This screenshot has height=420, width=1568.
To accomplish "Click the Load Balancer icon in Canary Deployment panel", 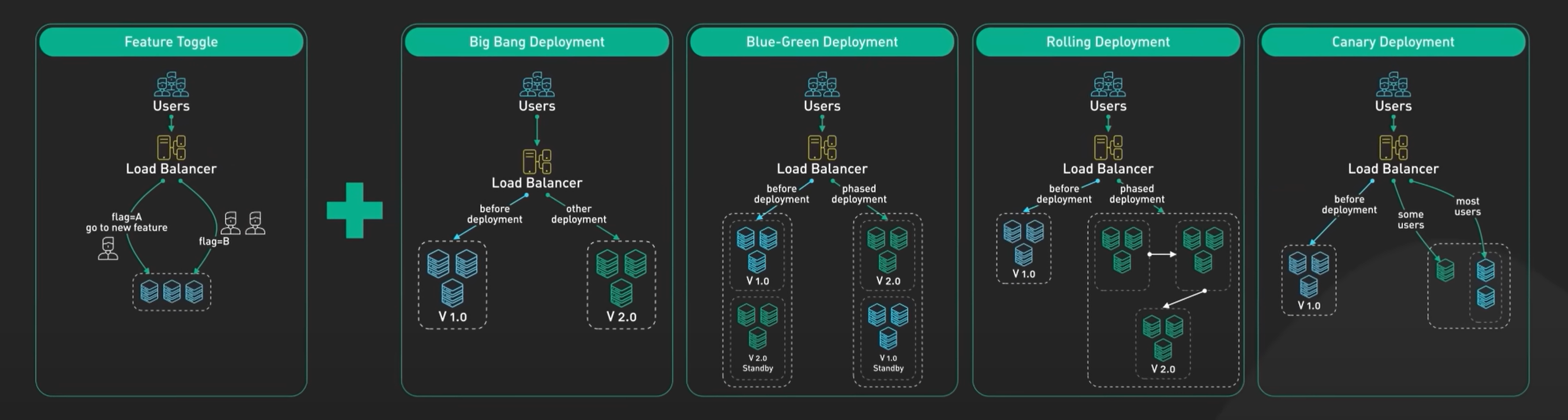I will (x=1393, y=148).
